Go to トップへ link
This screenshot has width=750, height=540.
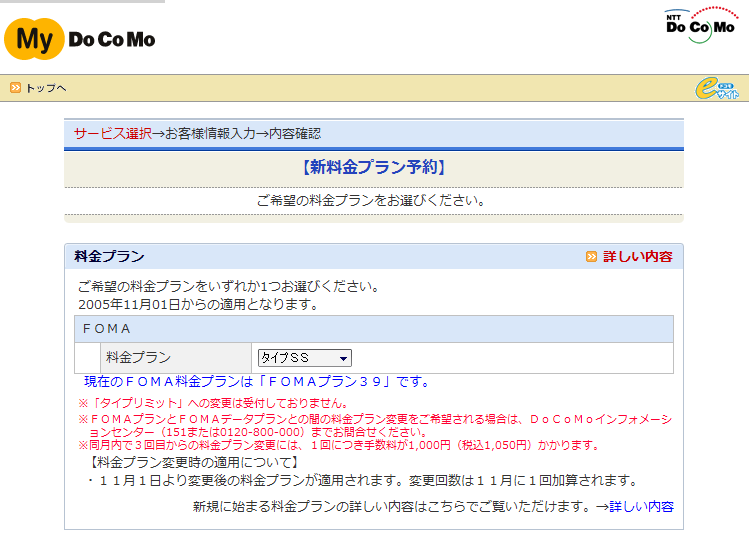coord(45,88)
